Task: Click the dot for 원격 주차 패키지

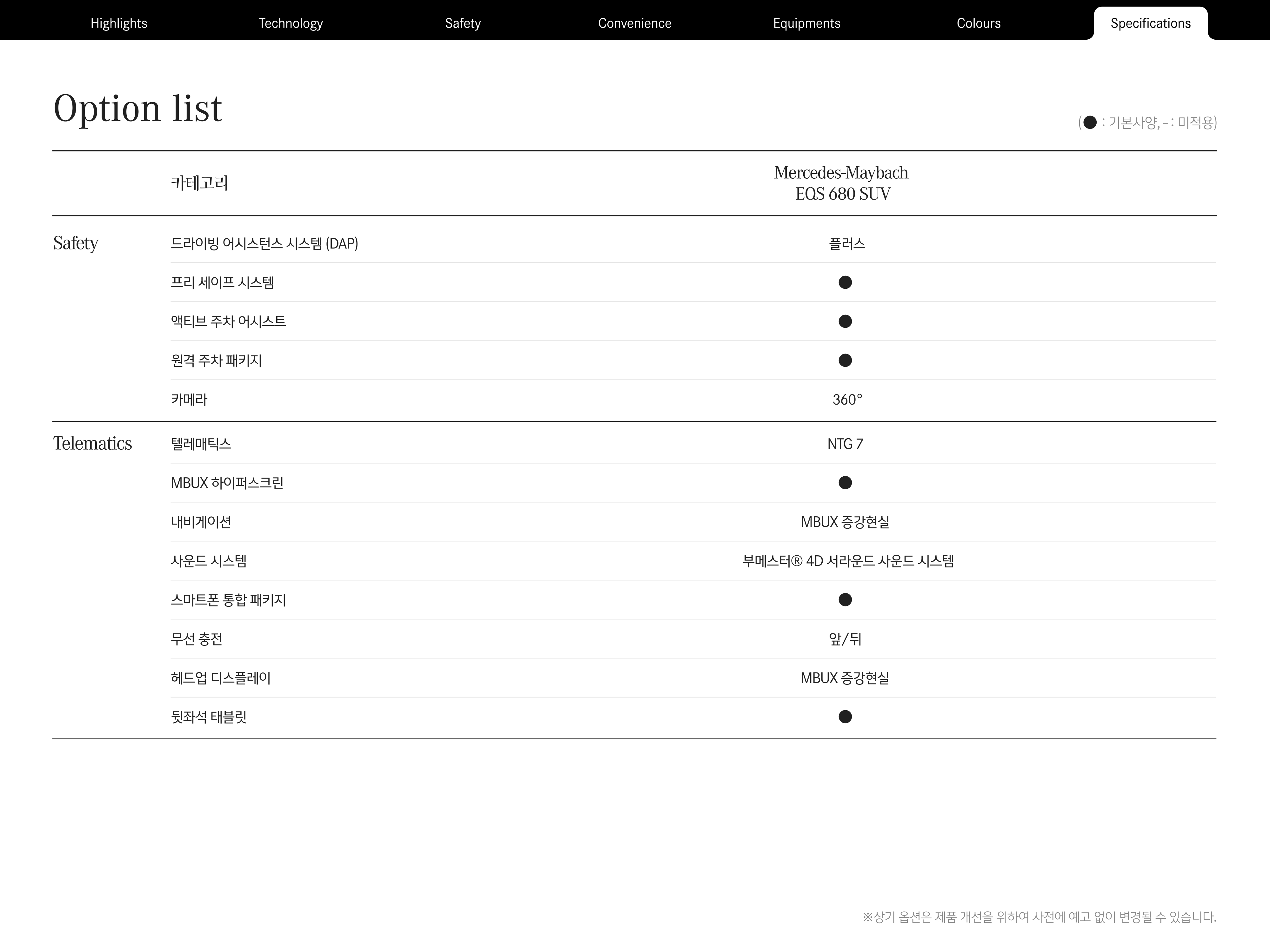Action: coord(845,360)
